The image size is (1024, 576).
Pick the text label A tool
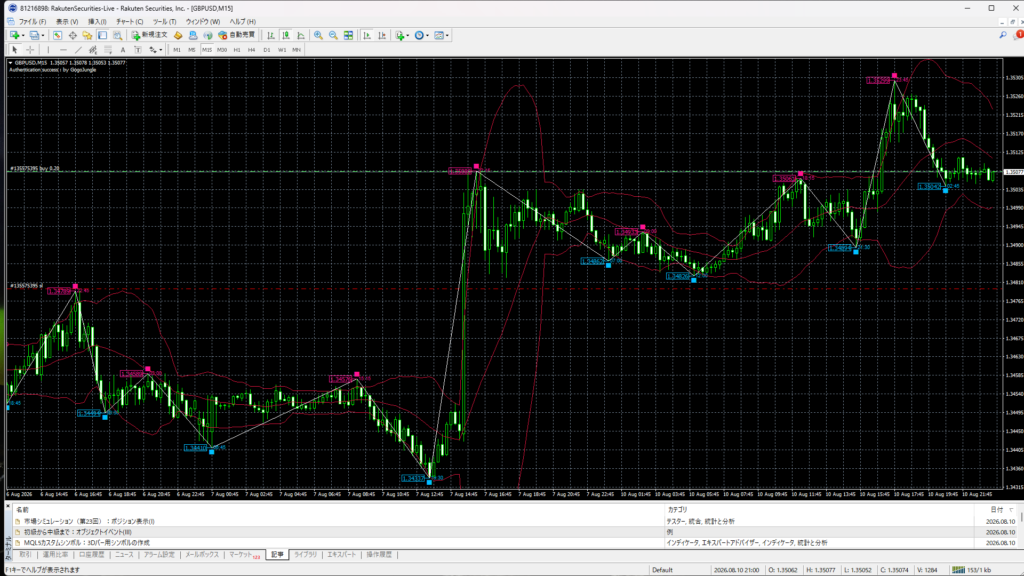point(123,50)
